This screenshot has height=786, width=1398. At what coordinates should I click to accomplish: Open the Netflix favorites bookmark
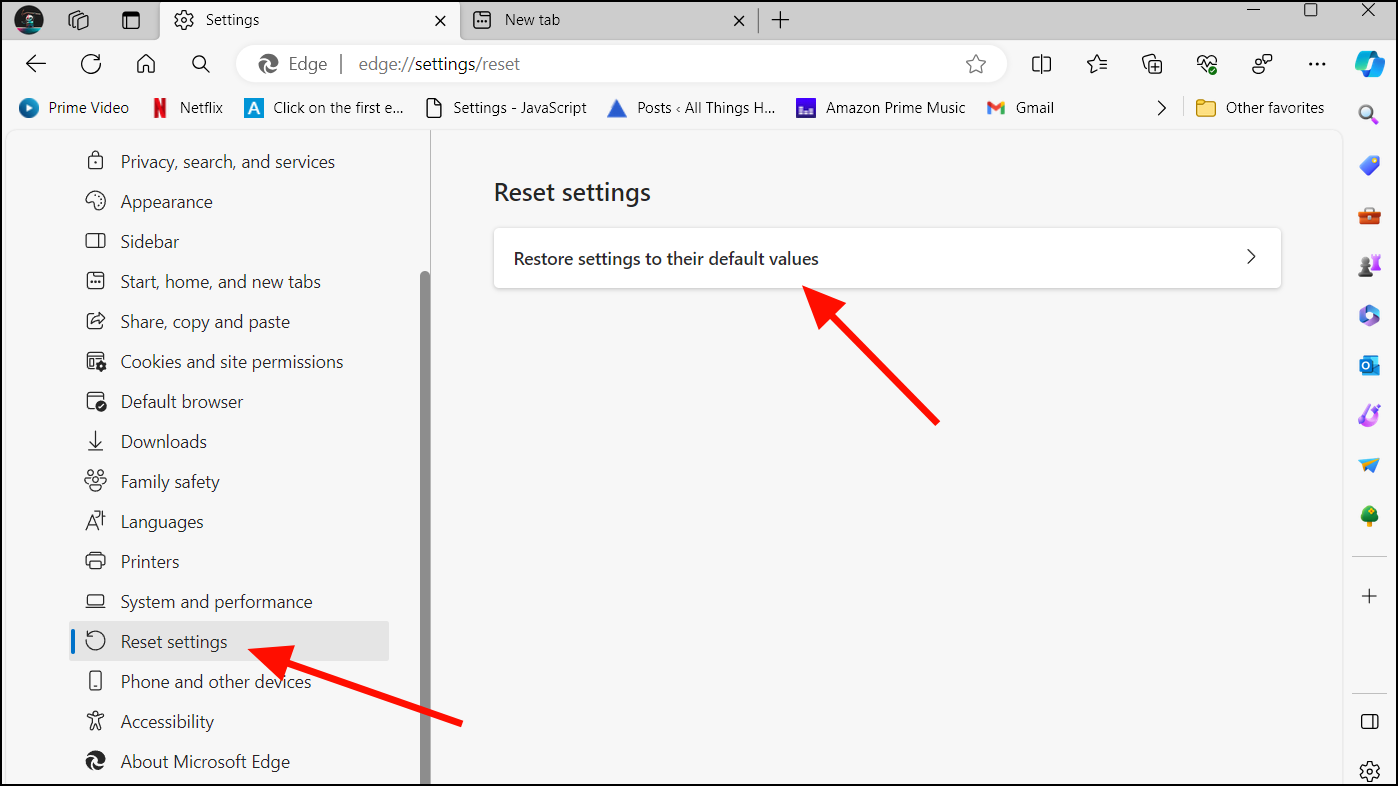tap(187, 107)
